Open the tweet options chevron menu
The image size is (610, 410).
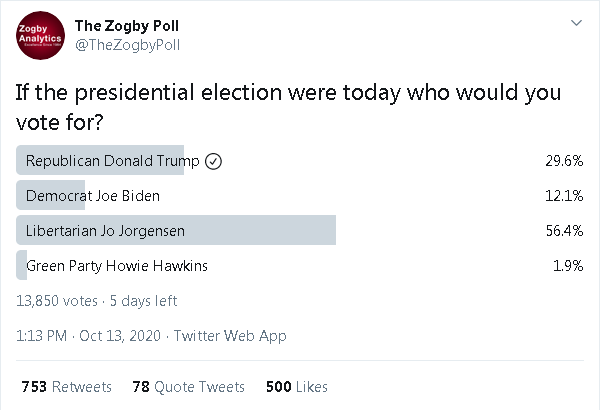click(576, 23)
